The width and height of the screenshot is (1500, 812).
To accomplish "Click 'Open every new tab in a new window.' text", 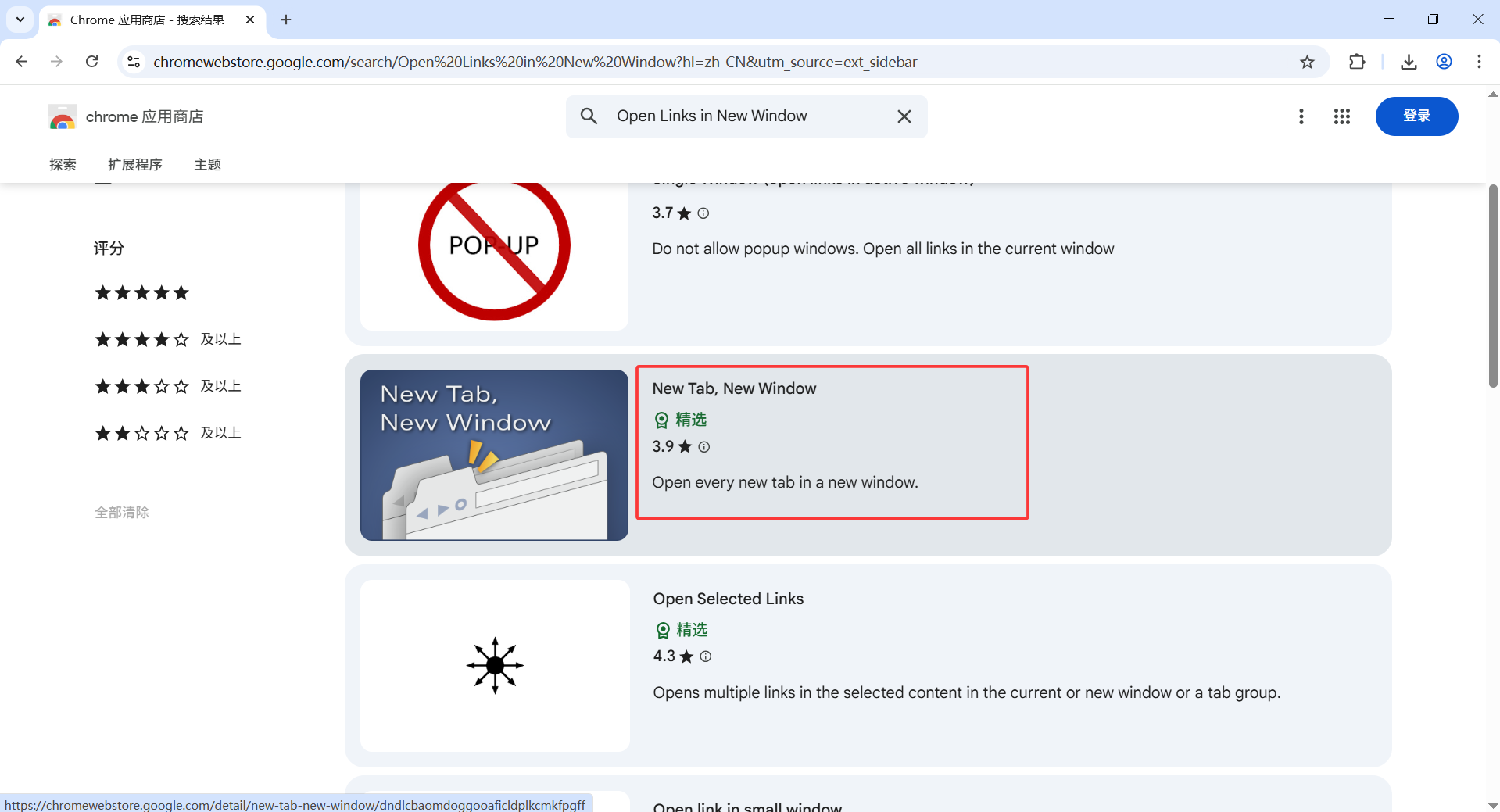I will tap(785, 482).
